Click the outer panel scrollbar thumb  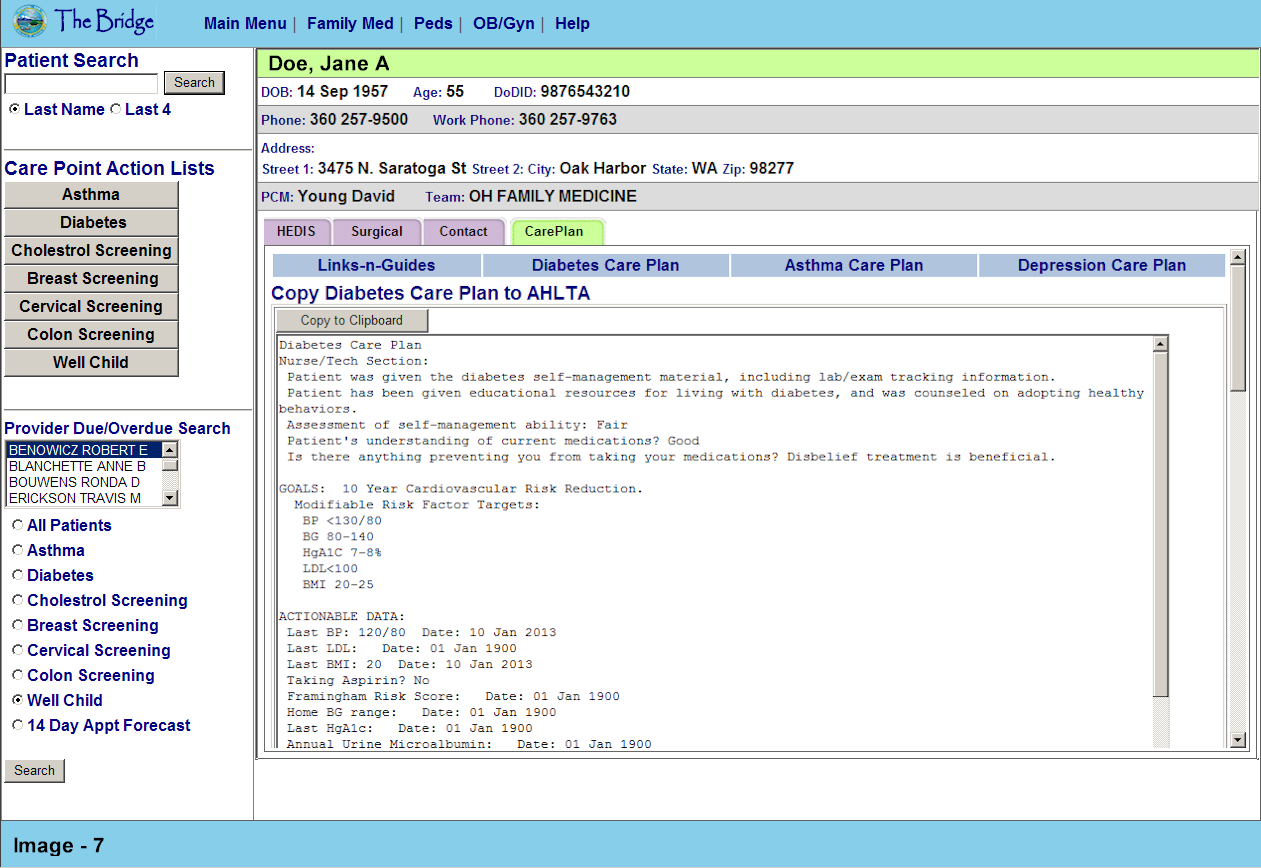point(1238,328)
